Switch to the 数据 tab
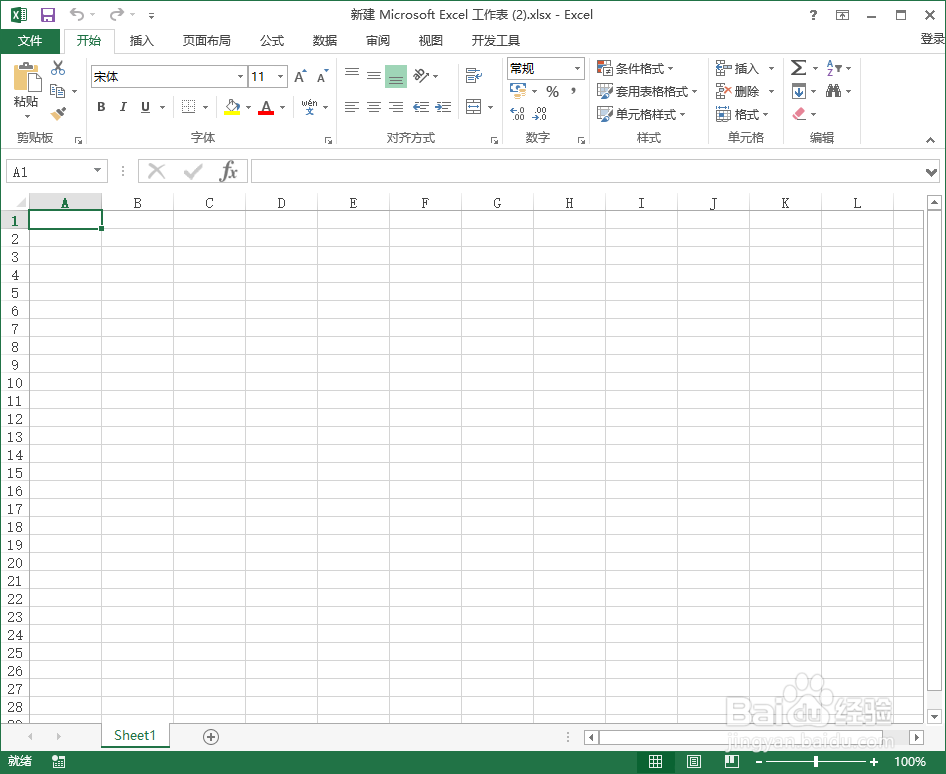The width and height of the screenshot is (946, 774). tap(325, 40)
